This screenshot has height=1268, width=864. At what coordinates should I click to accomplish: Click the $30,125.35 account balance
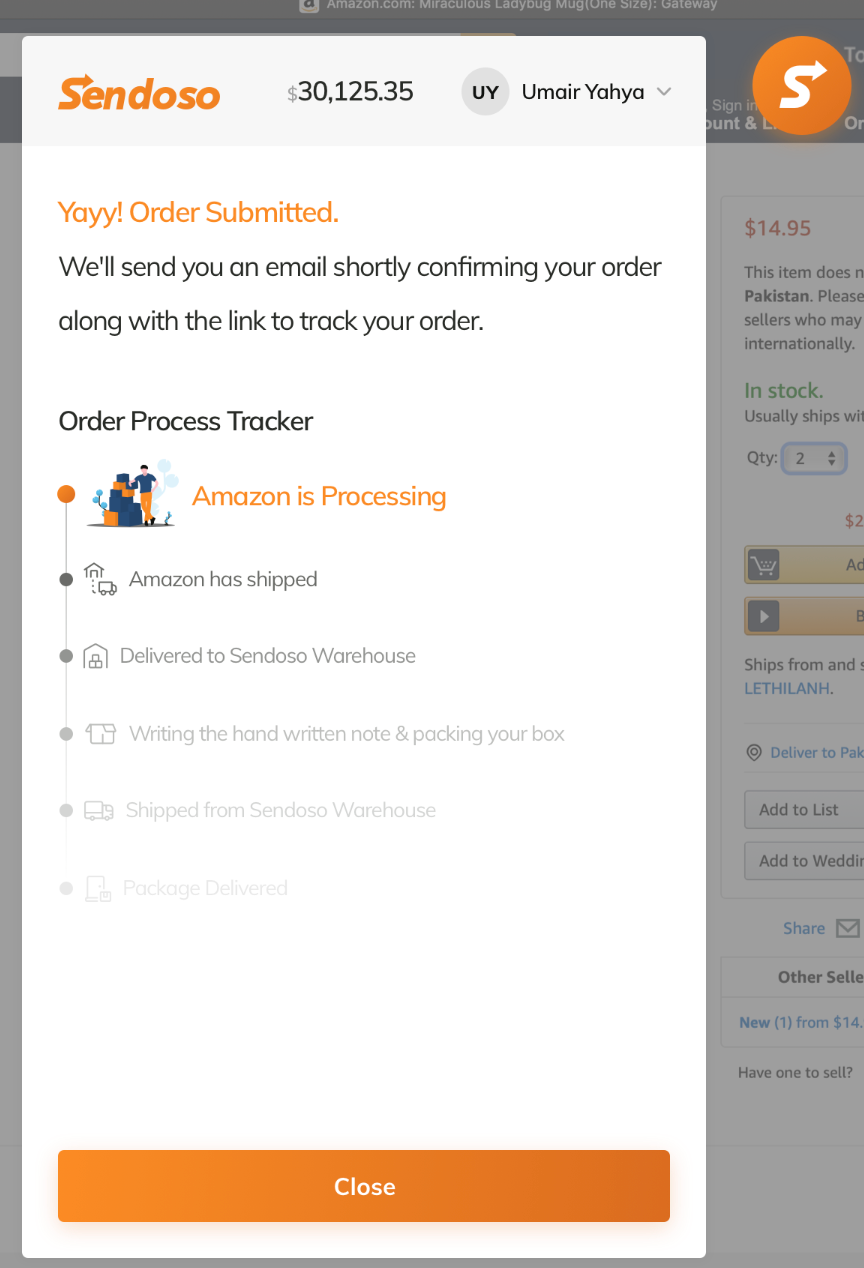[351, 92]
